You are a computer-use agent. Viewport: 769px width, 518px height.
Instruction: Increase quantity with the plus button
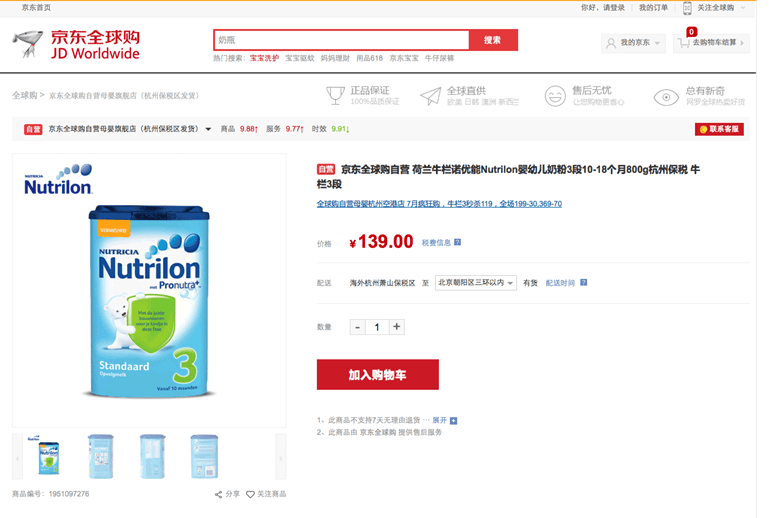(397, 326)
